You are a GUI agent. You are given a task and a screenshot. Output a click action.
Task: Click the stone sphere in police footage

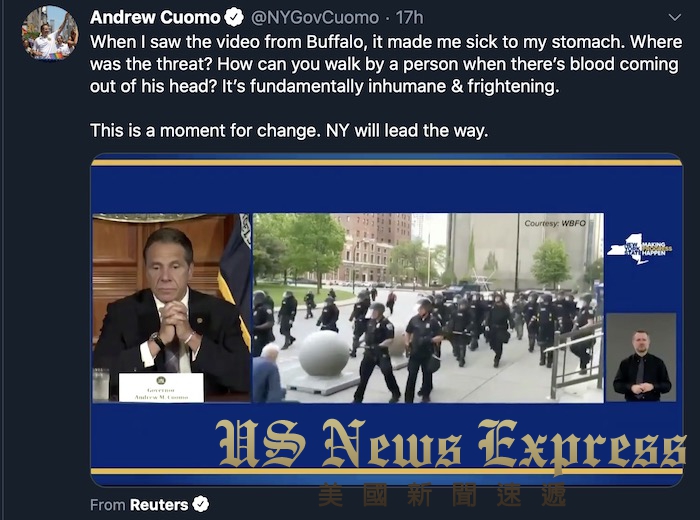tap(324, 354)
